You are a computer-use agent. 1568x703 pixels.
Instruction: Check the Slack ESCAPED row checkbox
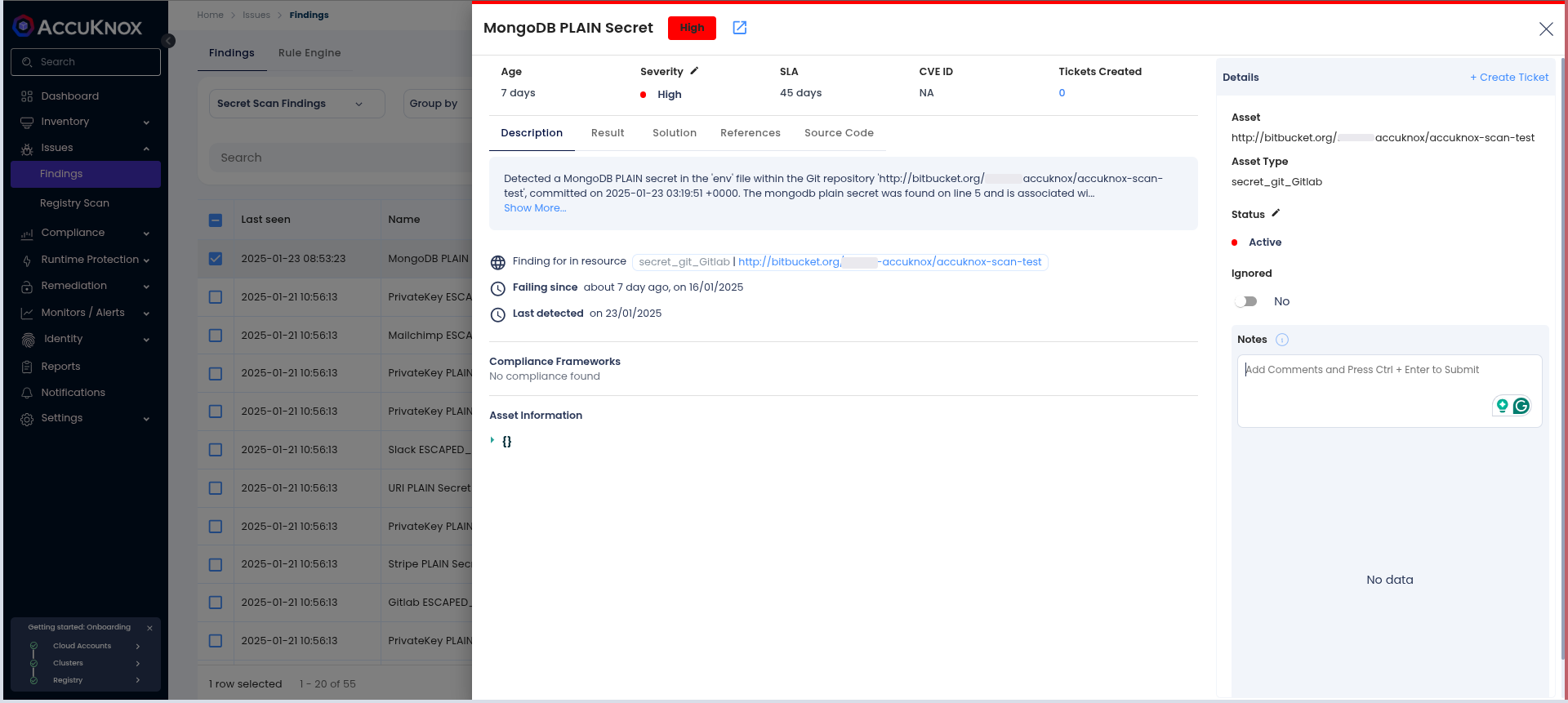click(216, 450)
